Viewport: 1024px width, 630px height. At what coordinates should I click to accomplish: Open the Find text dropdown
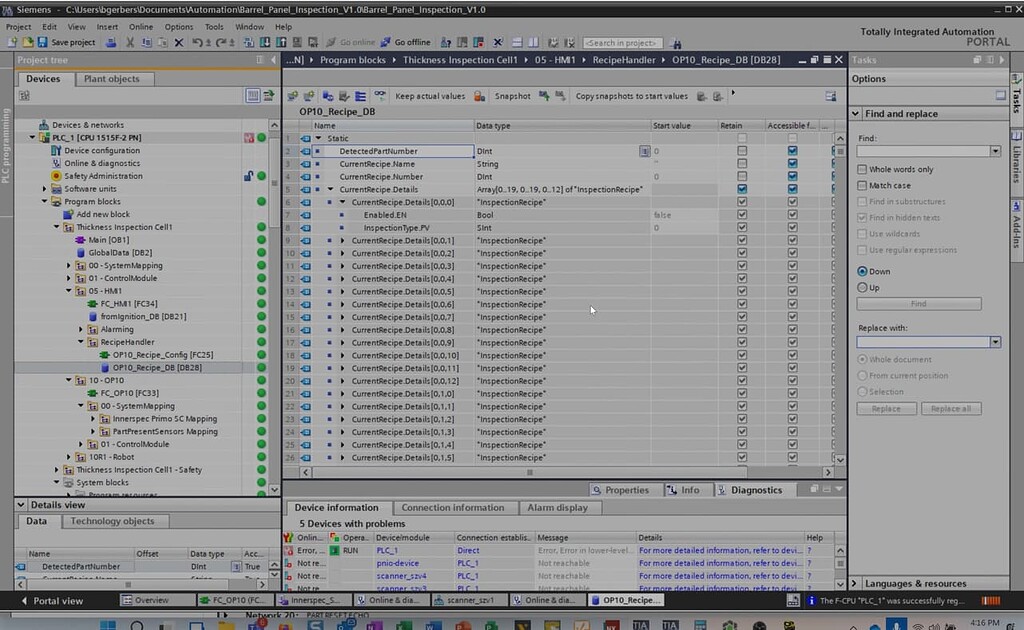tap(994, 151)
